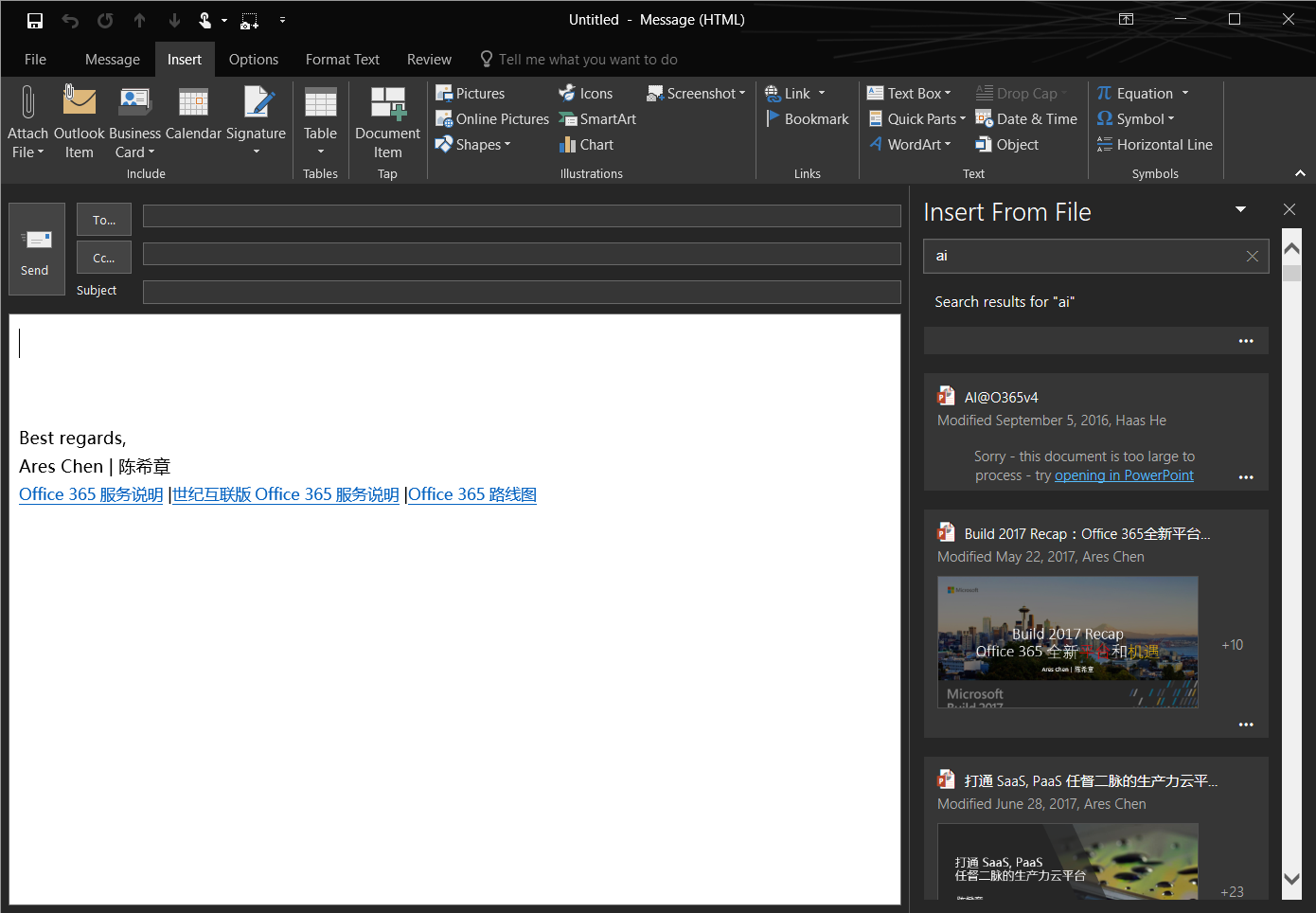Switch to the Format Text tab
The height and width of the screenshot is (913, 1316).
(342, 59)
